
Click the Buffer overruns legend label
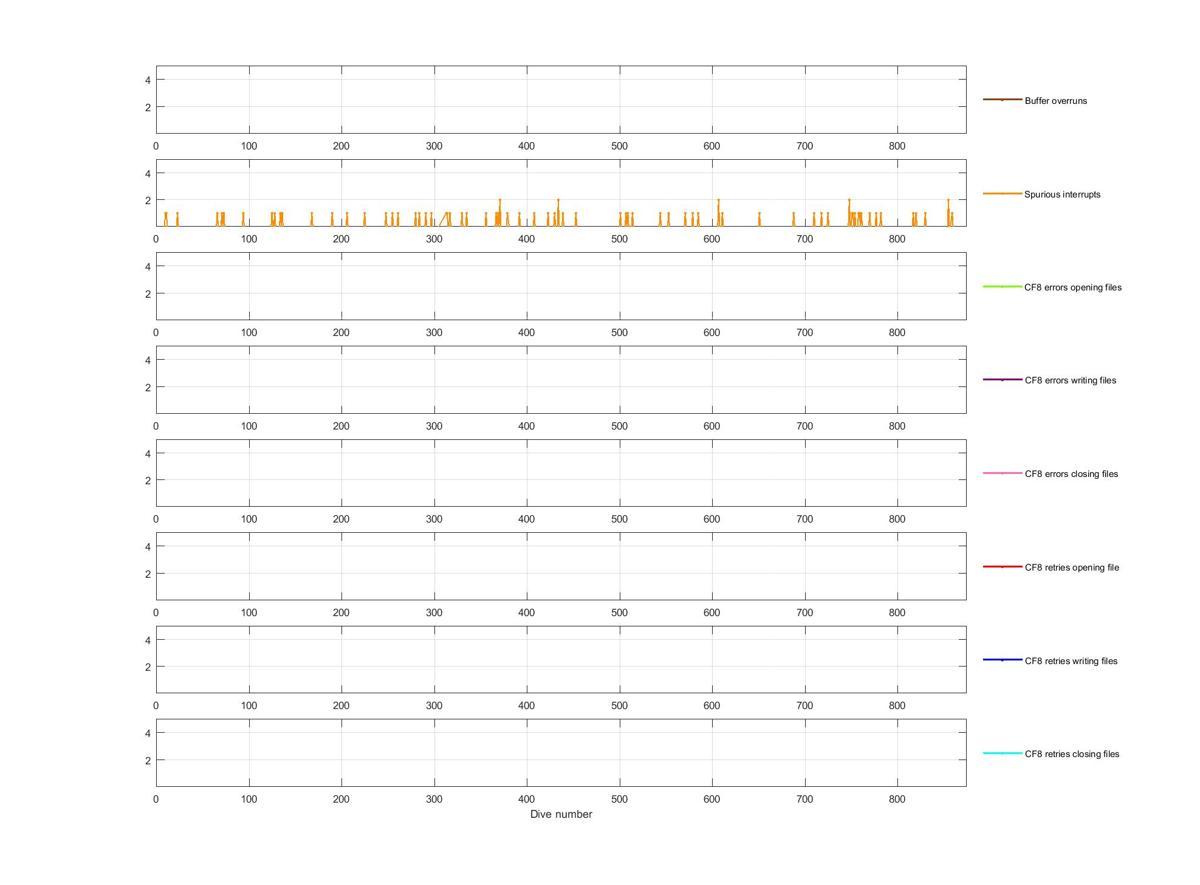pos(1055,101)
